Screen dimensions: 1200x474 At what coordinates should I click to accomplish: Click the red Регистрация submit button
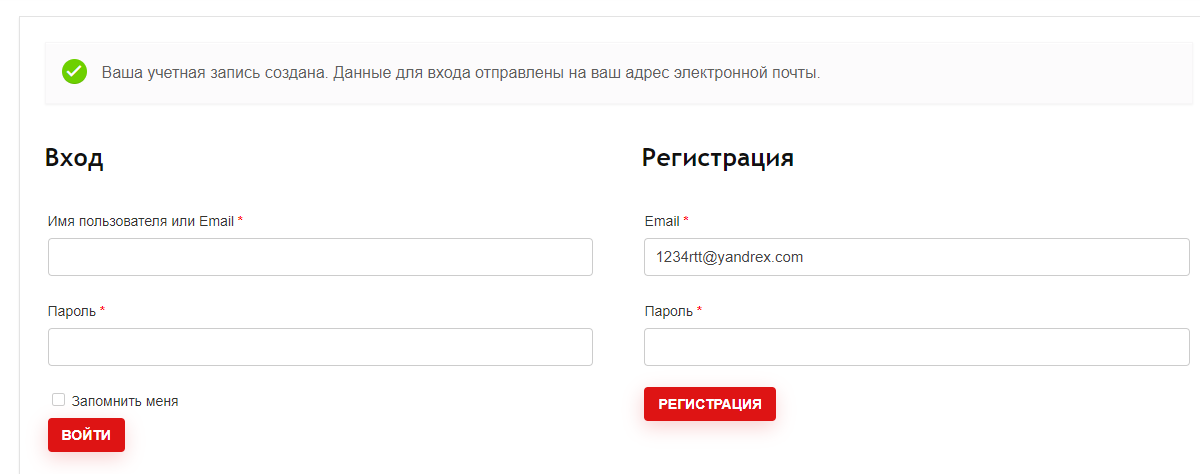pos(710,404)
